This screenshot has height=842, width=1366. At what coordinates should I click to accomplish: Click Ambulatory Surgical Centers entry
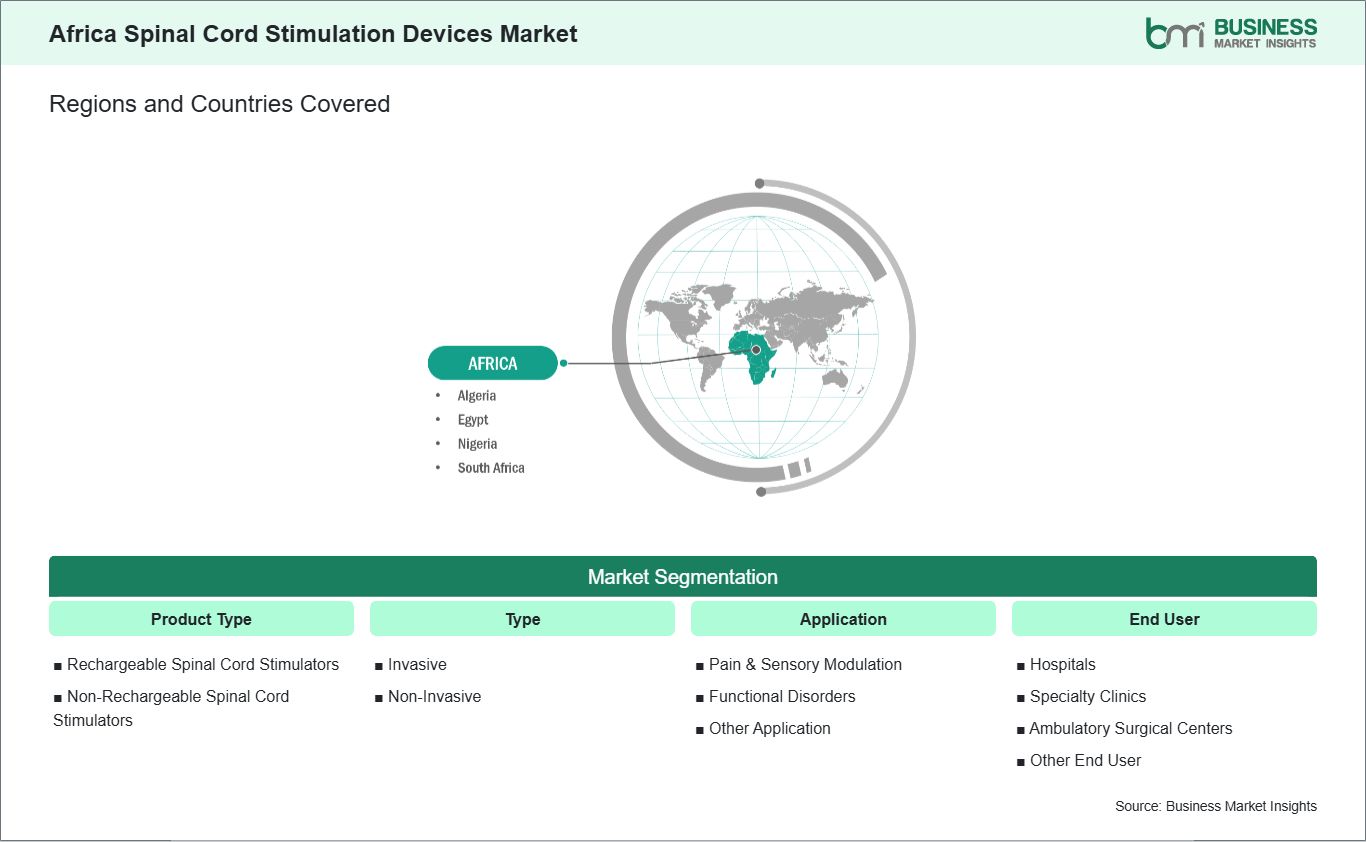pyautogui.click(x=1124, y=728)
